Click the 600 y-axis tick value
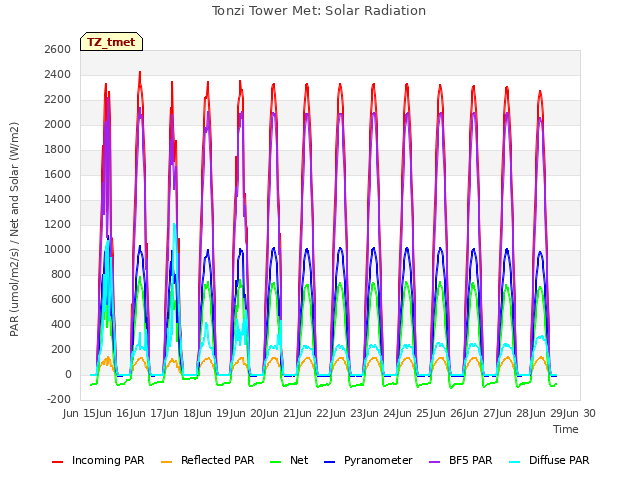The image size is (640, 480). tap(61, 300)
